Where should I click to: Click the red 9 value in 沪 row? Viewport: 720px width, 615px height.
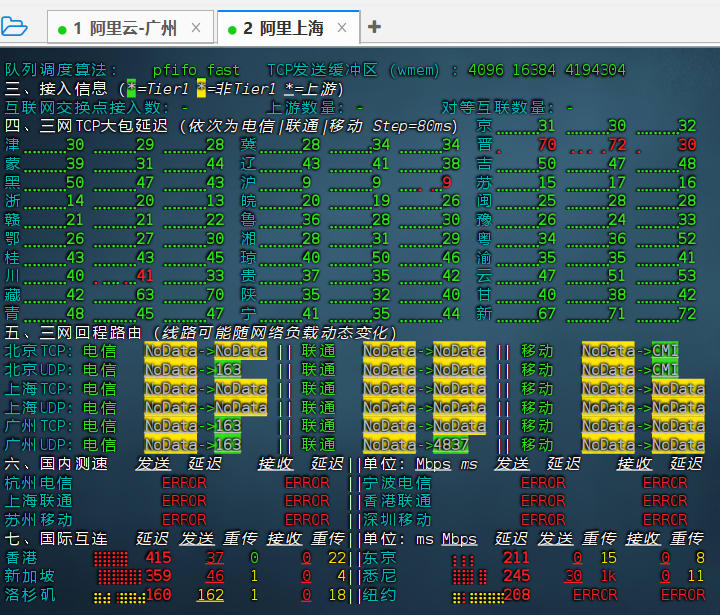(x=446, y=182)
